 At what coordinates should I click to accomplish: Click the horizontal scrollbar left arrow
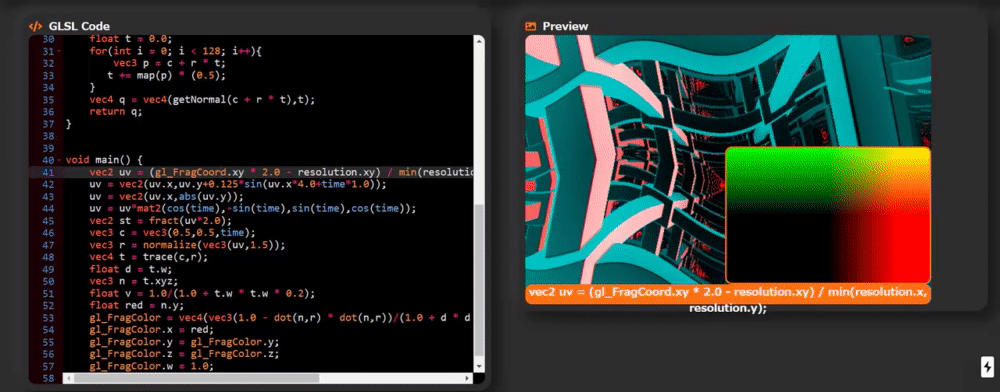tap(68, 378)
